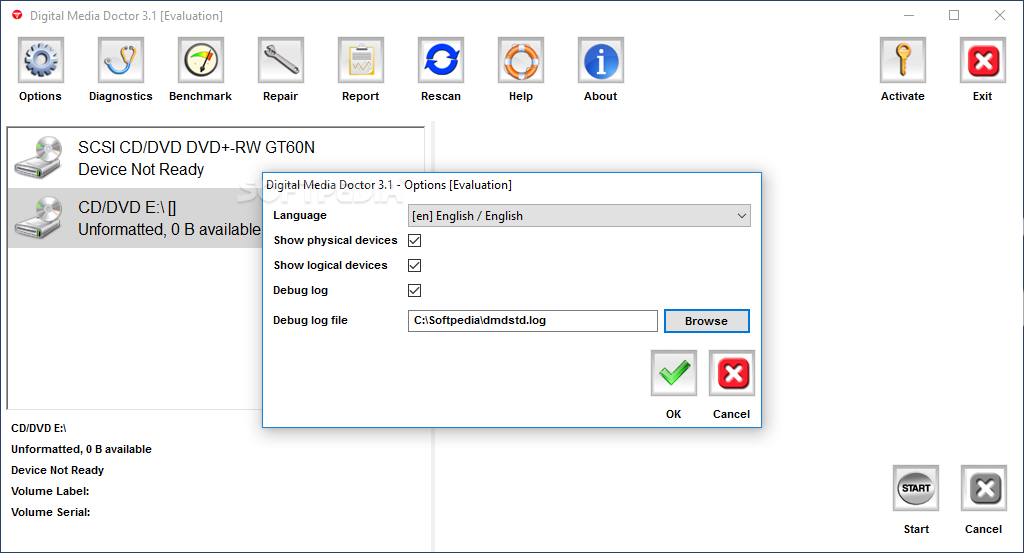Select the CD/DVD E:\ drive icon
Screen dimensions: 1024x553
tap(39, 217)
